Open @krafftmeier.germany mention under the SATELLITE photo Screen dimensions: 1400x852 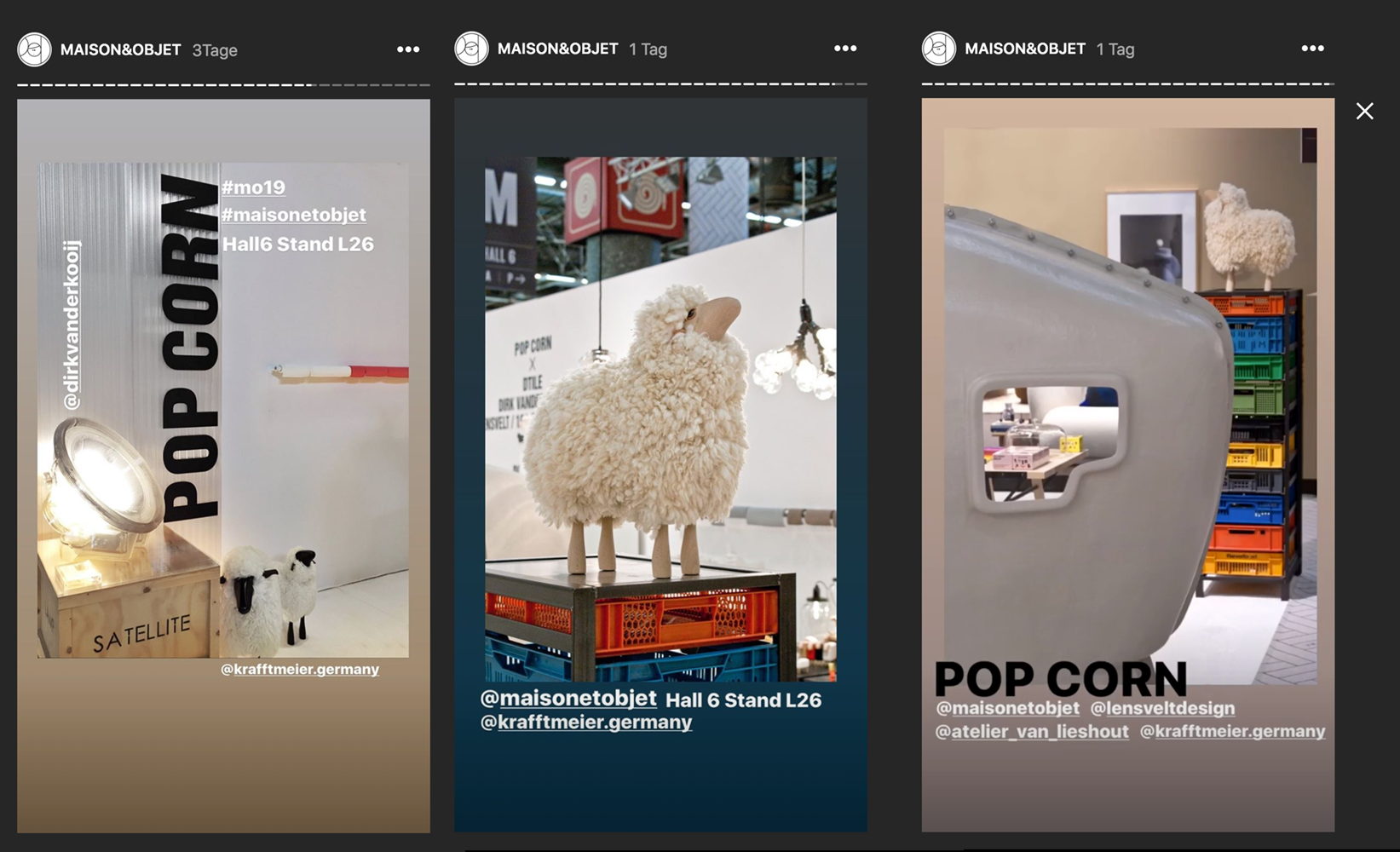(x=300, y=669)
